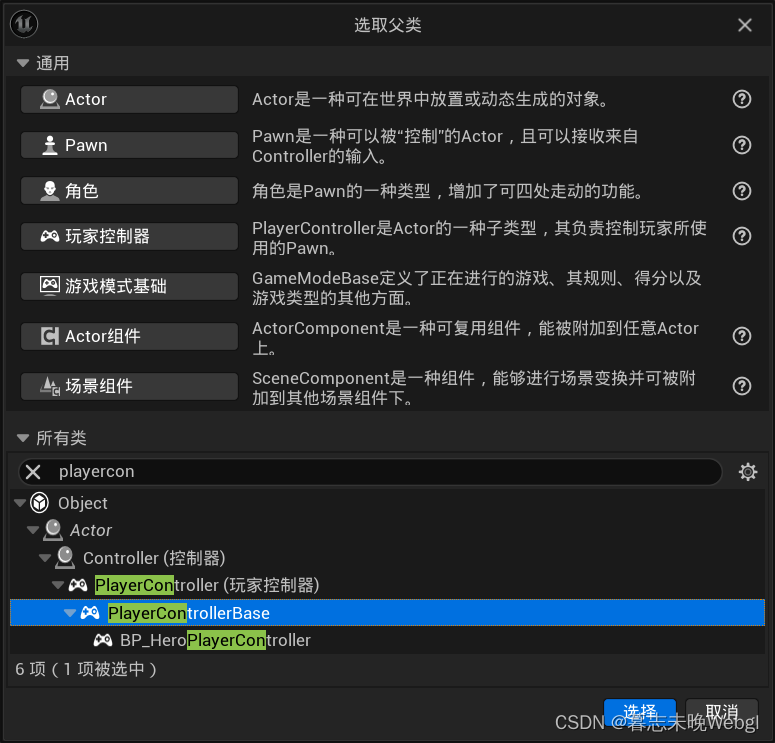Screen dimensions: 775x743
Task: Collapse the 通用 section
Action: (23, 63)
